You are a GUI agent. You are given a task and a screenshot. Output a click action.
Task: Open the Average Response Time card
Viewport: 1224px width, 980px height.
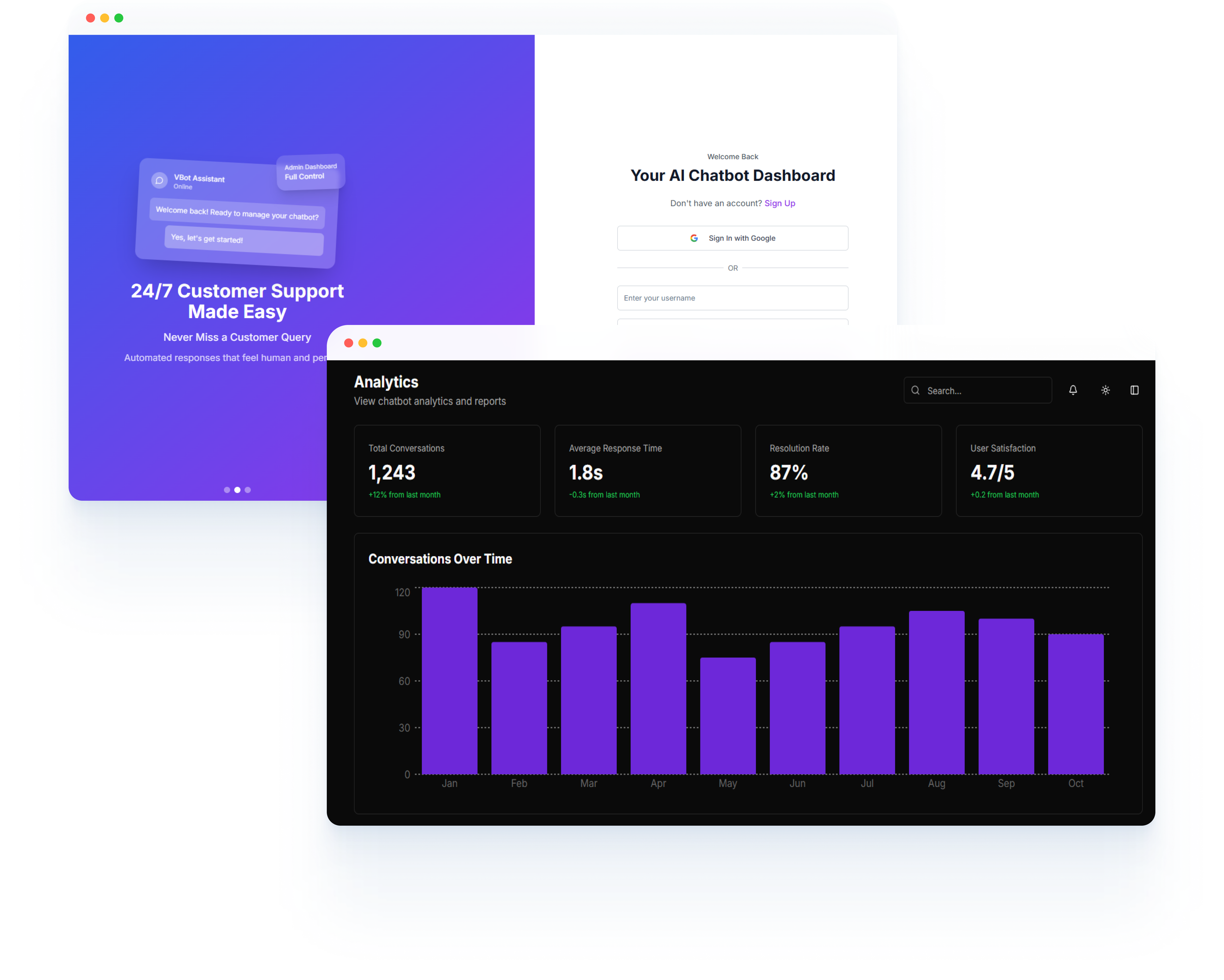pos(648,471)
